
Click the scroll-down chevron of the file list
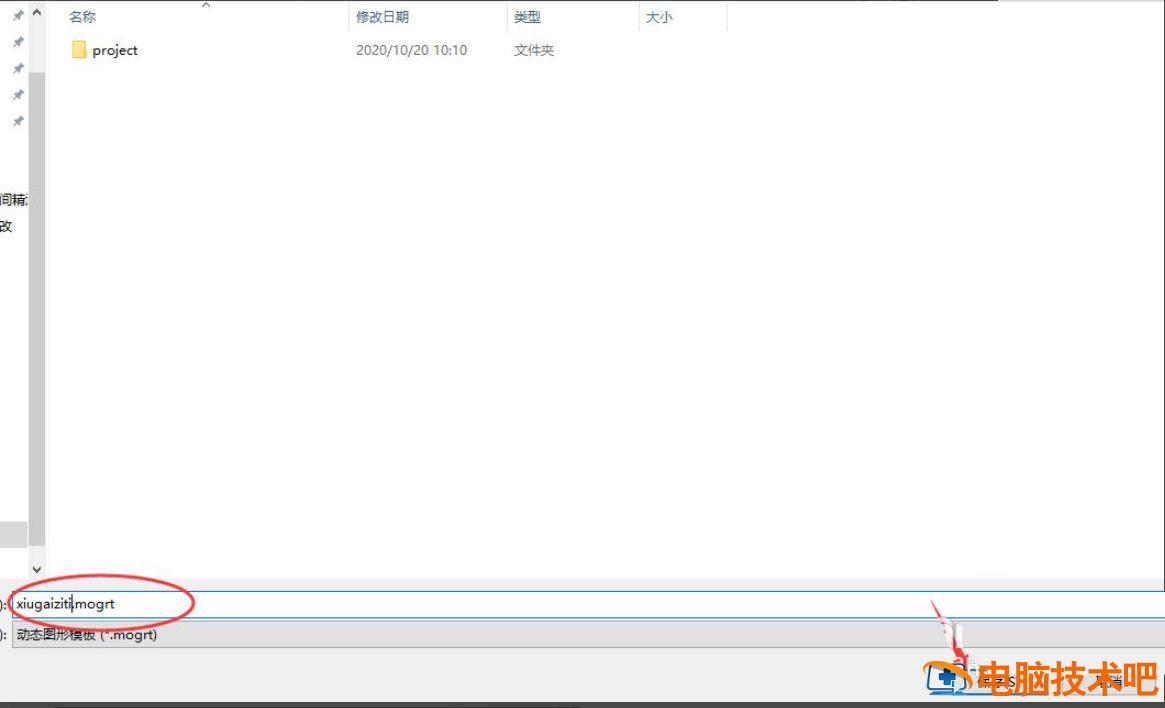[37, 568]
